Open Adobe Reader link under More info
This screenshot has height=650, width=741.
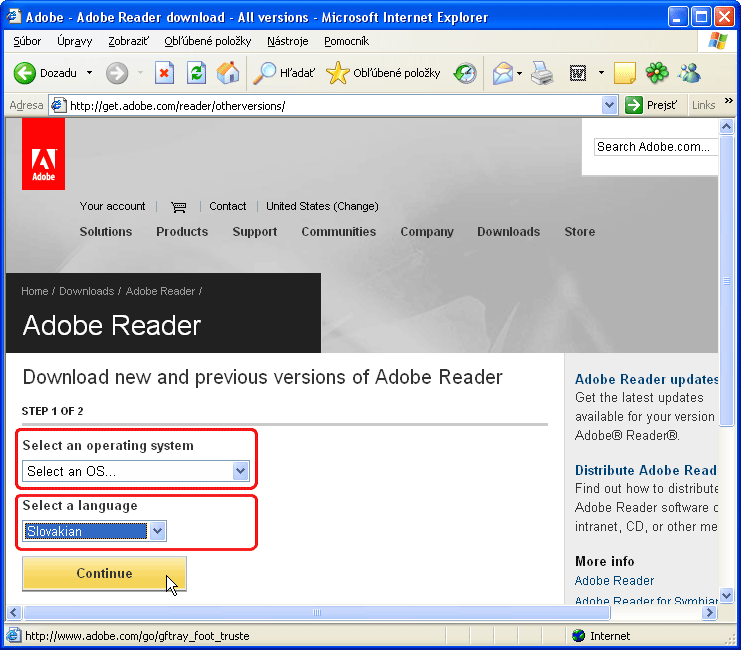(614, 581)
